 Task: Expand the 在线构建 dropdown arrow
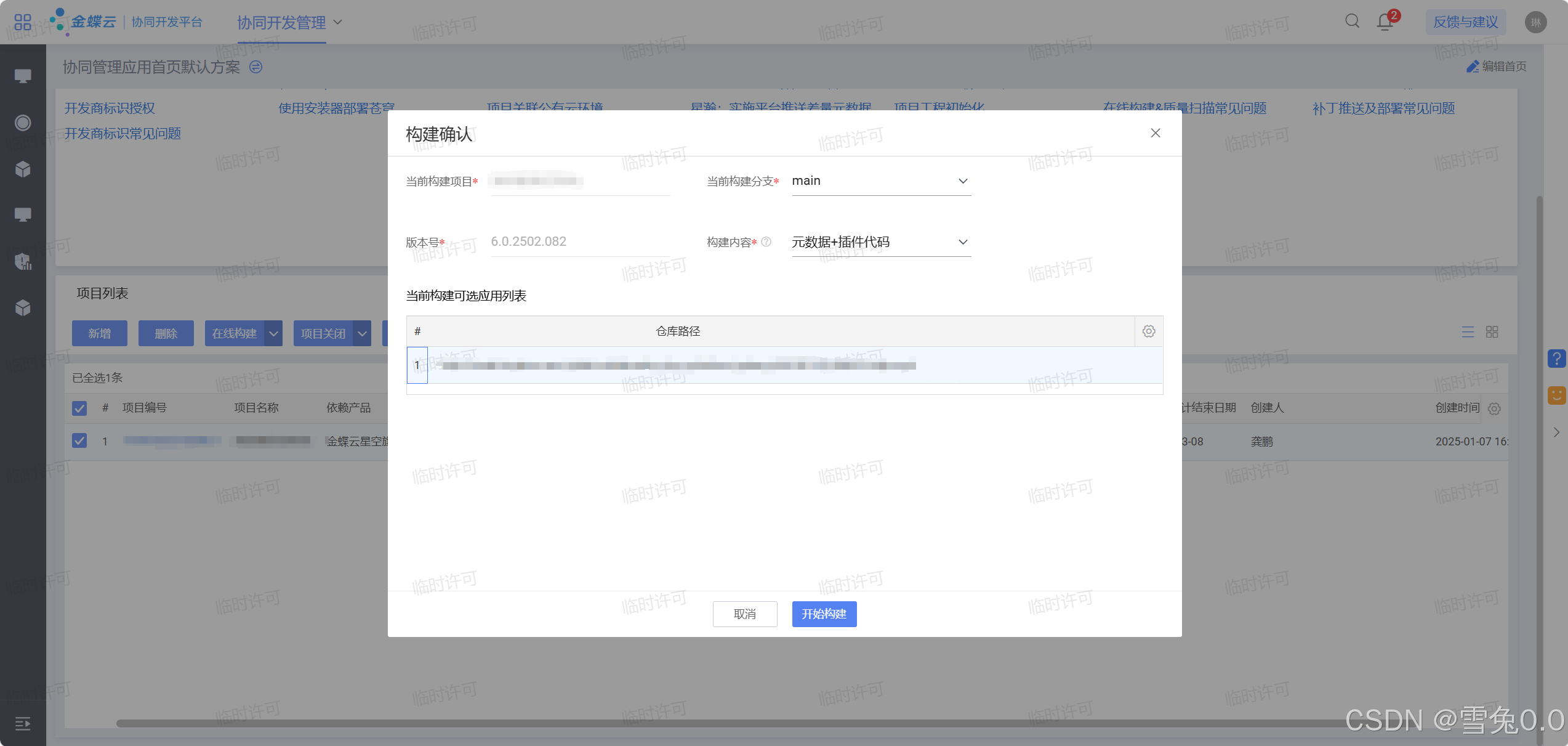pos(274,333)
